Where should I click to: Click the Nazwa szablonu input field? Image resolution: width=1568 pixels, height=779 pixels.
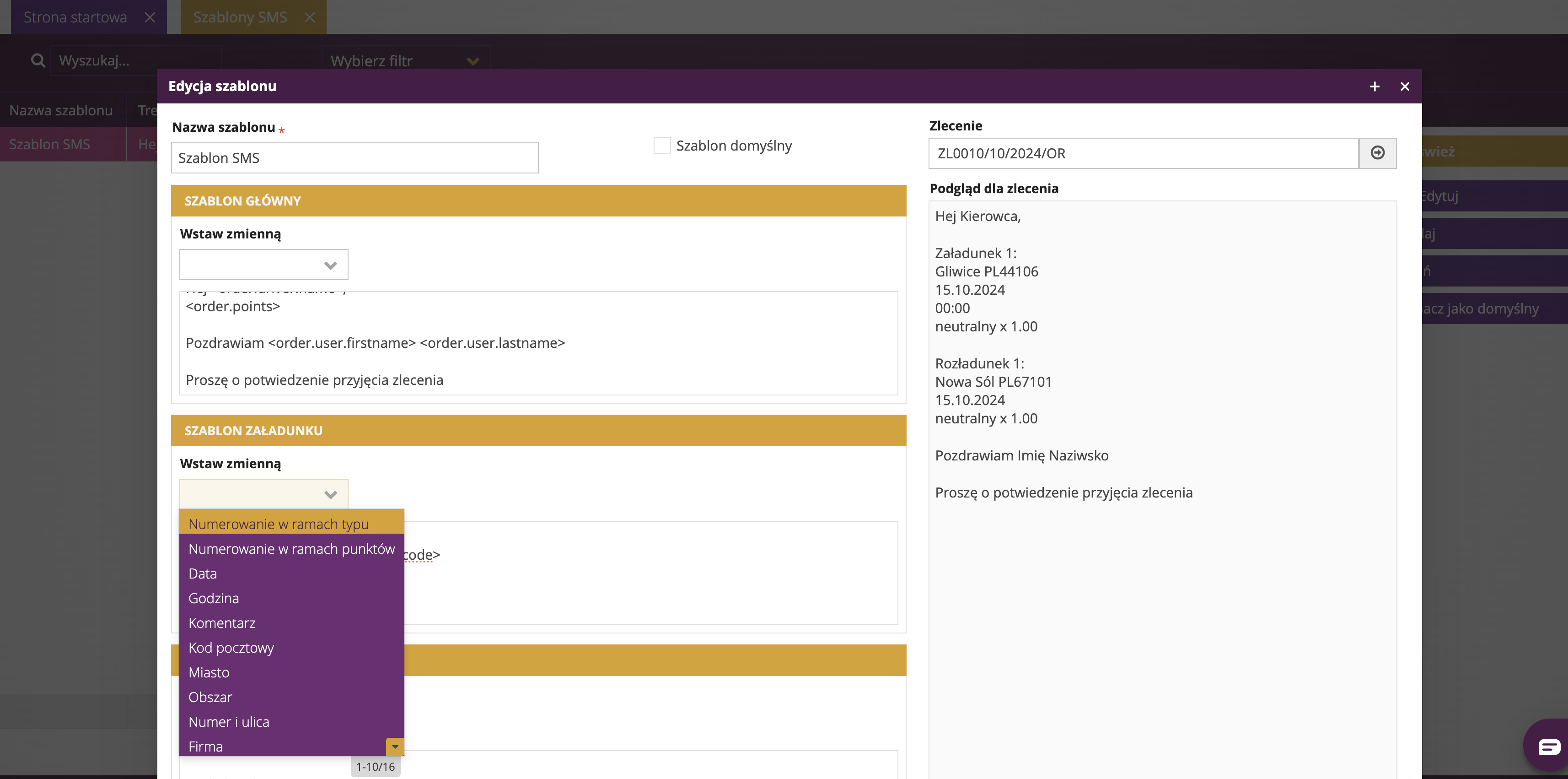point(354,158)
